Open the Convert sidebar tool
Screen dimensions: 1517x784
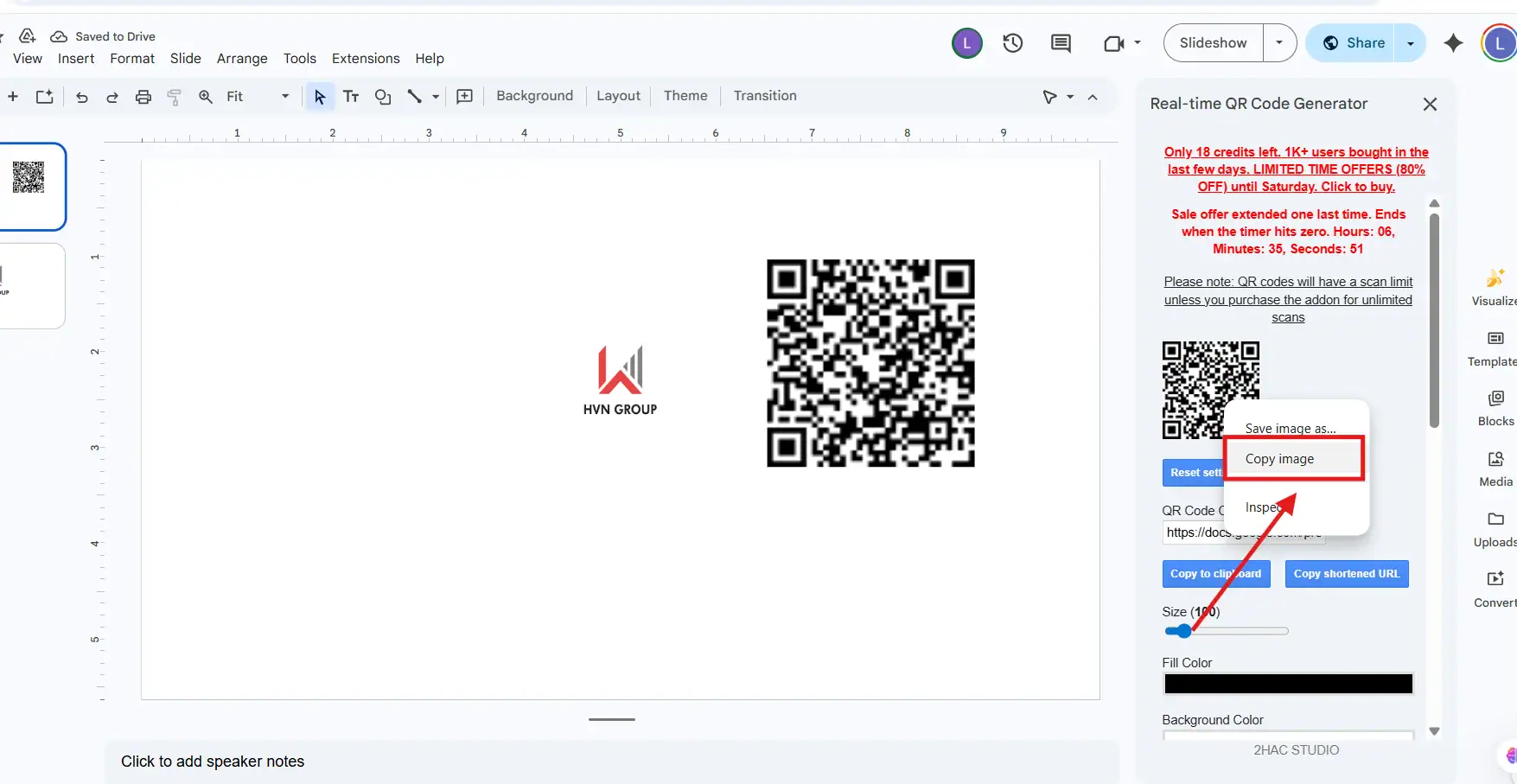point(1495,590)
